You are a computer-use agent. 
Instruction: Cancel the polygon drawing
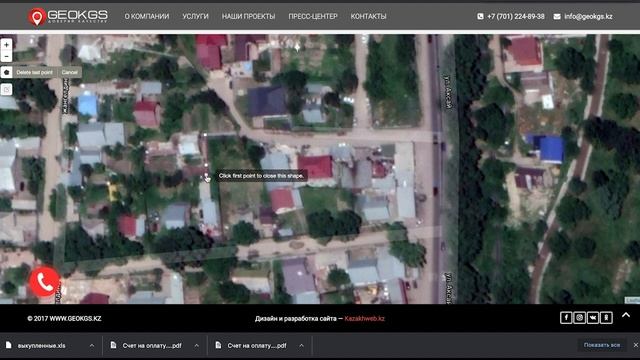(x=69, y=72)
